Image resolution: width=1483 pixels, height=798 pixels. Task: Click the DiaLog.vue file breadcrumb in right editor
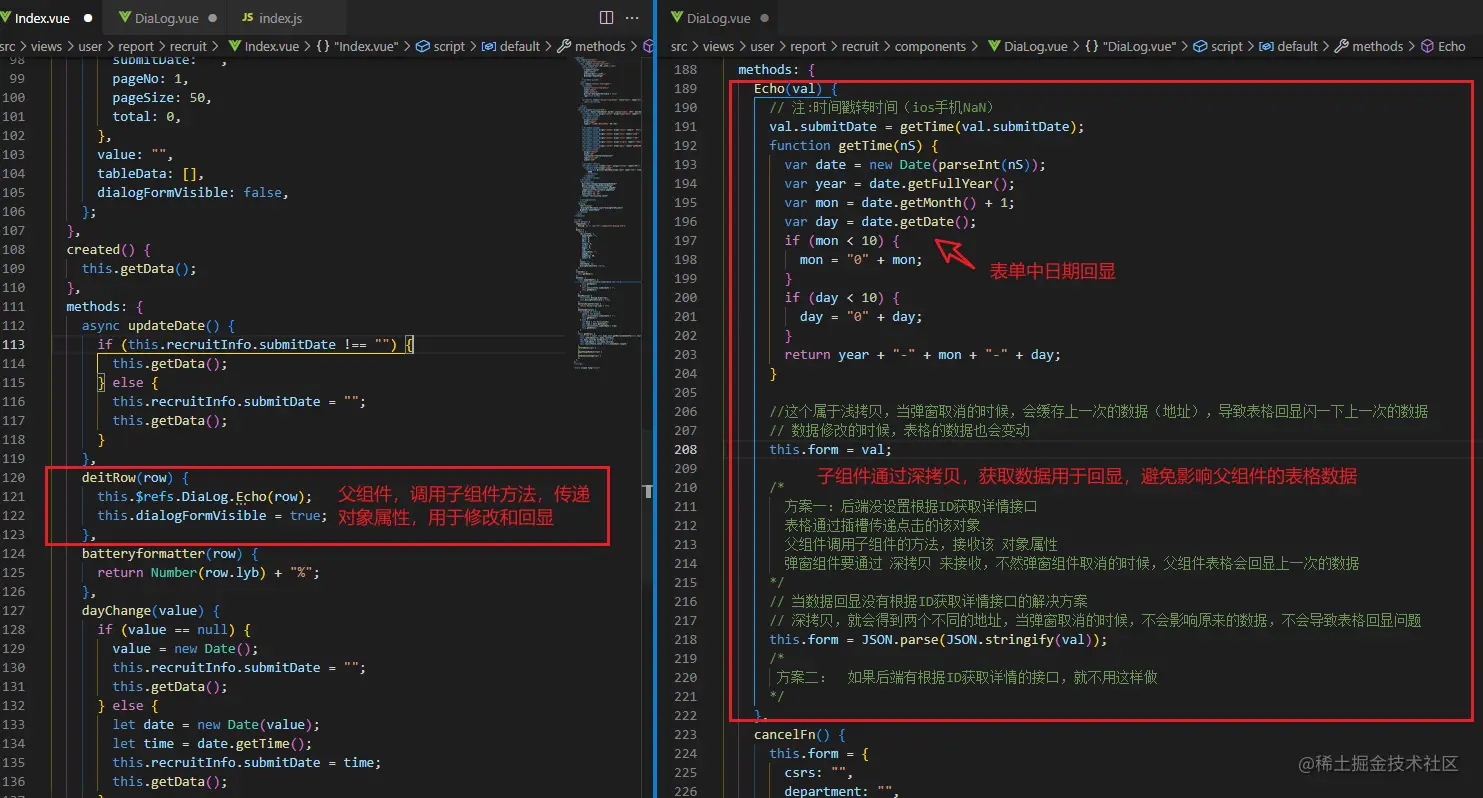point(1027,46)
